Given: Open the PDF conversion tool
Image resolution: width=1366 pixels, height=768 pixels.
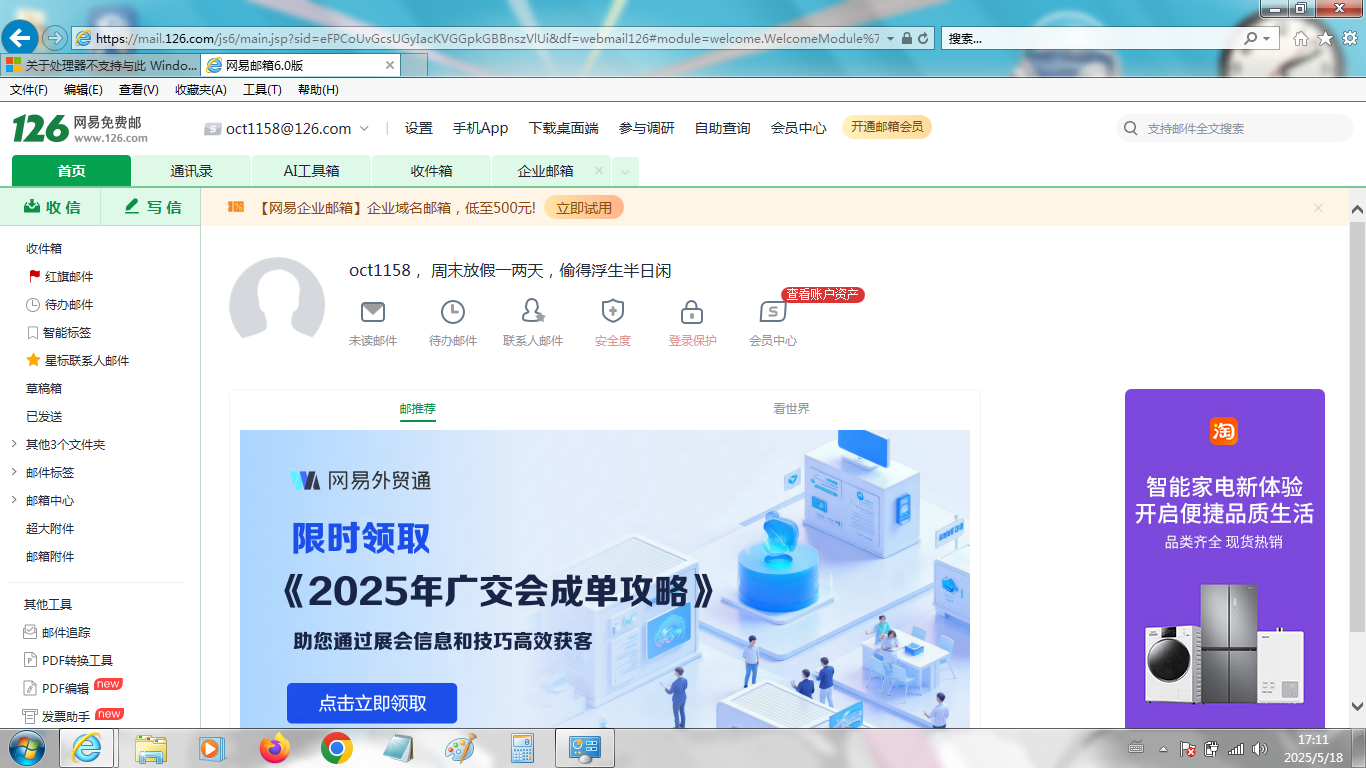Looking at the screenshot, I should pyautogui.click(x=68, y=660).
